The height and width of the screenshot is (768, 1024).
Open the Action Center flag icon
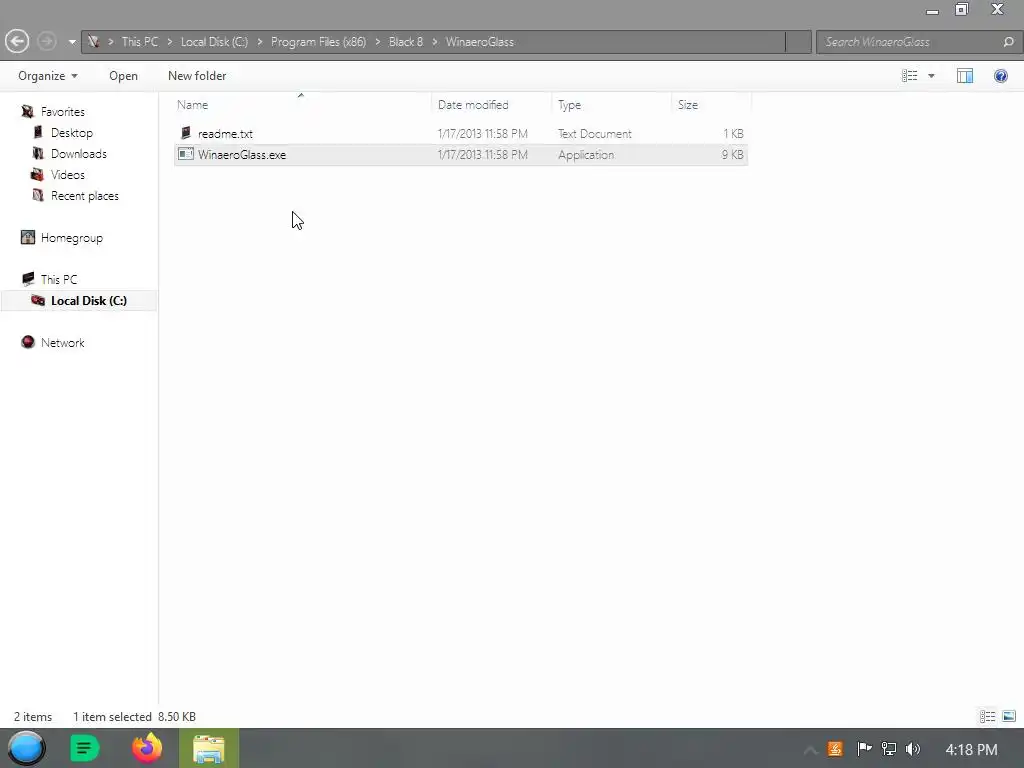tap(863, 749)
